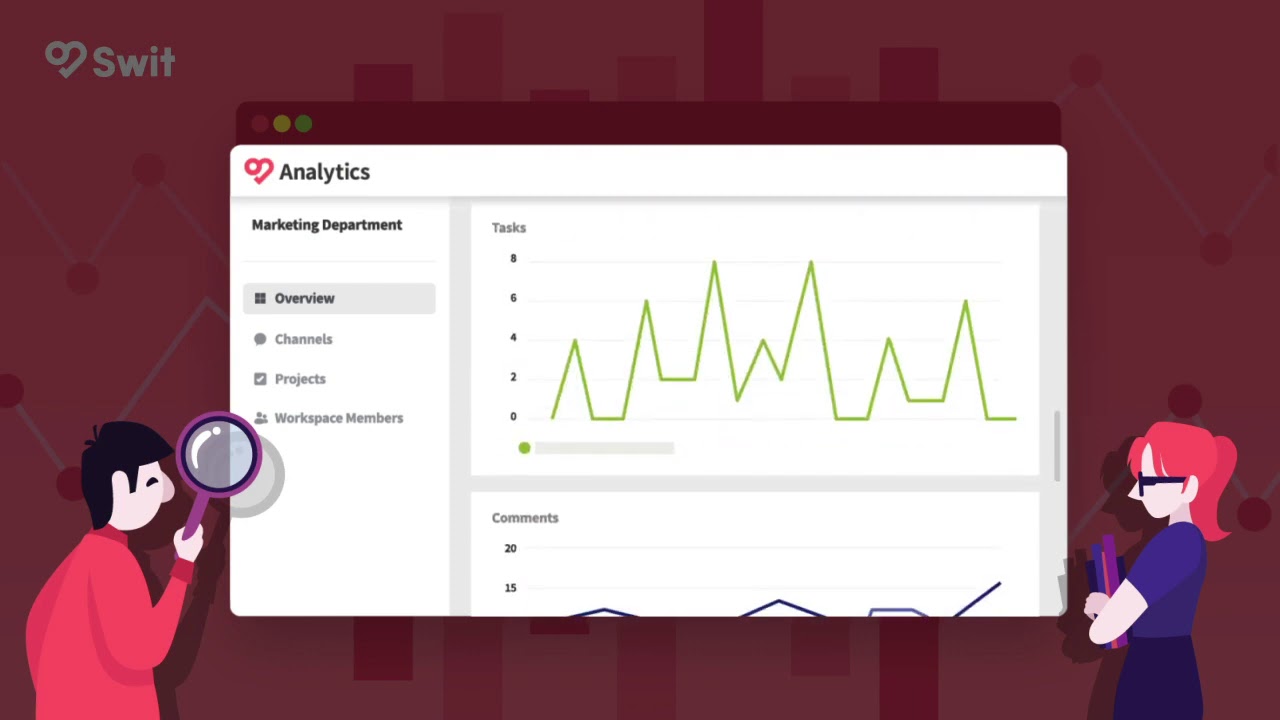The width and height of the screenshot is (1280, 720).
Task: Click the green legend dot under Tasks chart
Action: coord(524,448)
